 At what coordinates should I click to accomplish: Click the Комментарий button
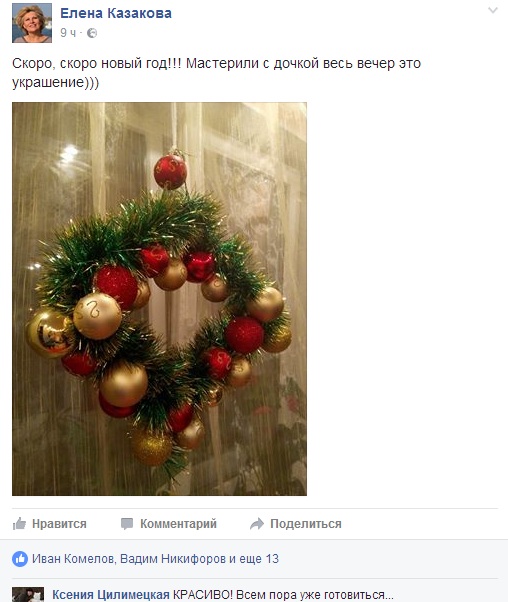(x=169, y=523)
